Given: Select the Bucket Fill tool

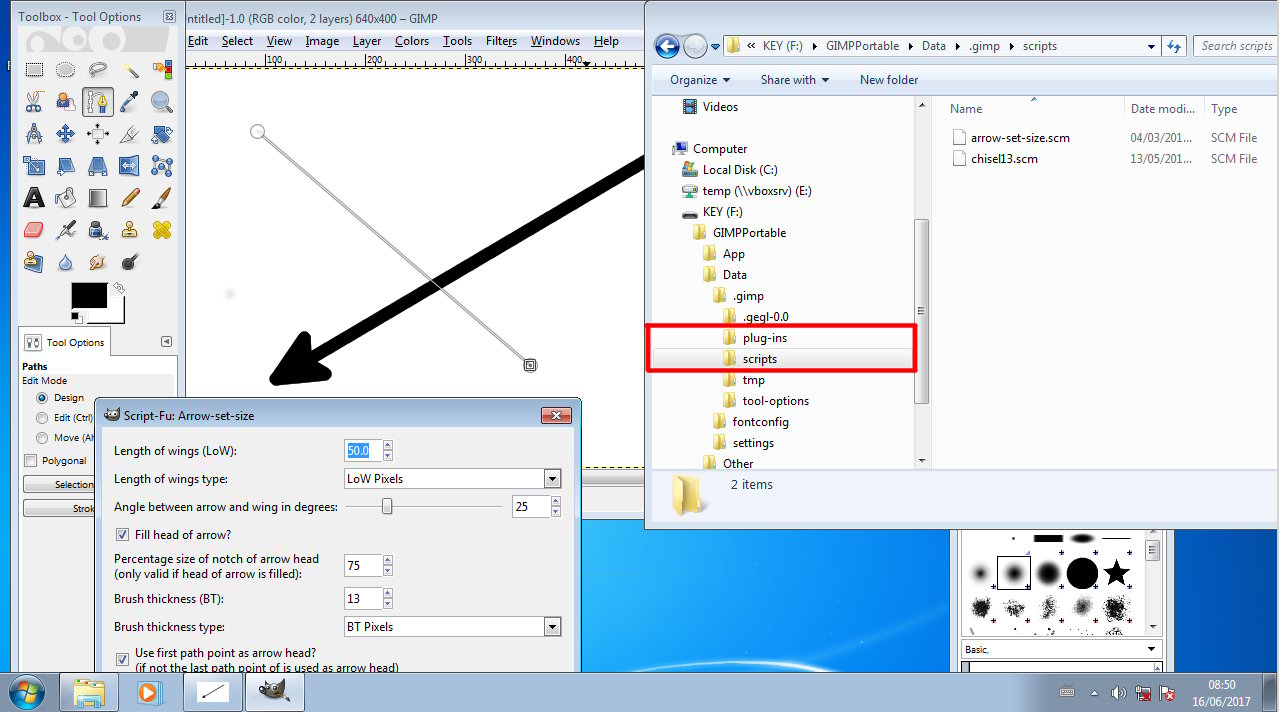Looking at the screenshot, I should 66,198.
